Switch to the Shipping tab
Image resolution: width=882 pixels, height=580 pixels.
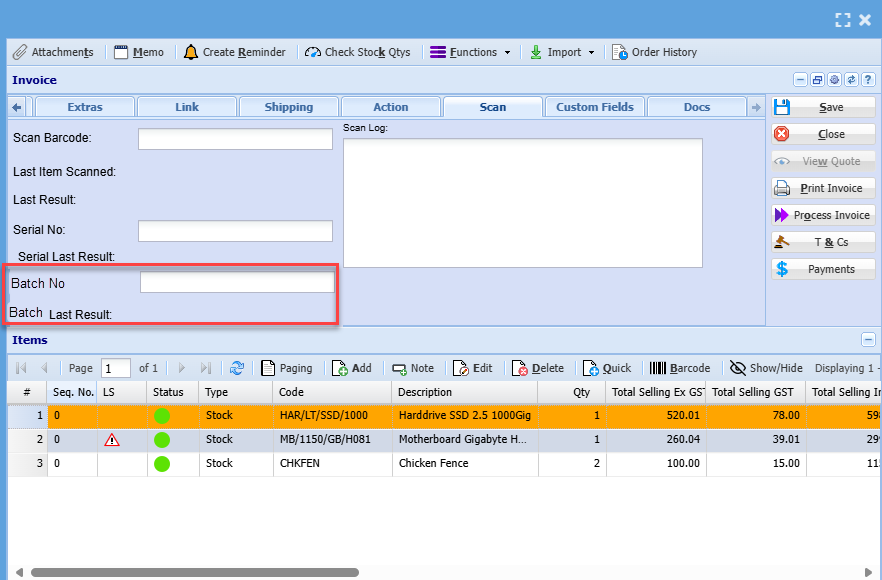click(288, 107)
